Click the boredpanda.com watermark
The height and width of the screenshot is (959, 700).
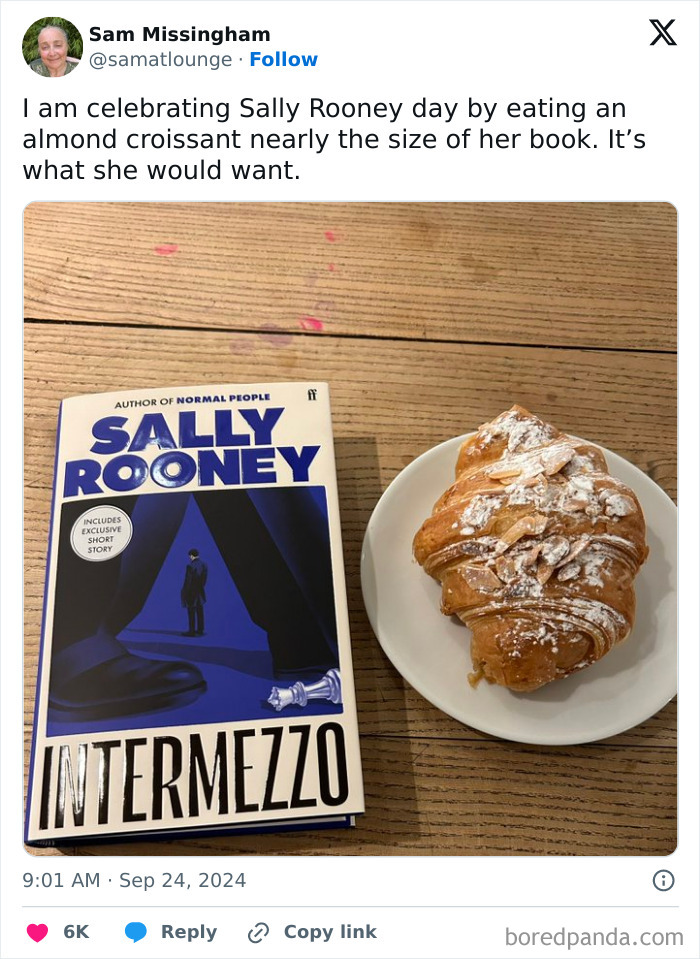[594, 936]
